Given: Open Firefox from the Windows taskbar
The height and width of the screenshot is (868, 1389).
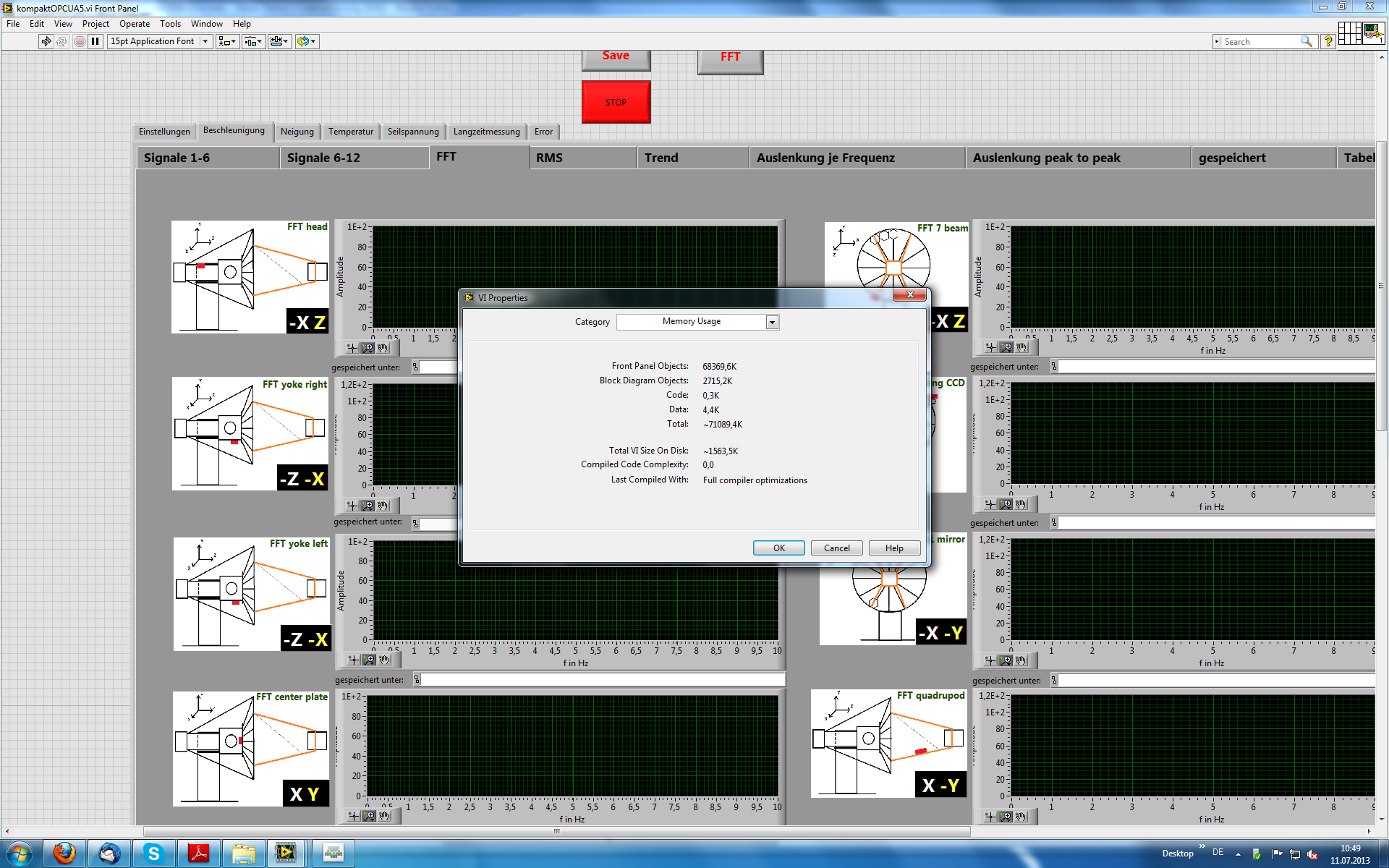Looking at the screenshot, I should pyautogui.click(x=64, y=854).
